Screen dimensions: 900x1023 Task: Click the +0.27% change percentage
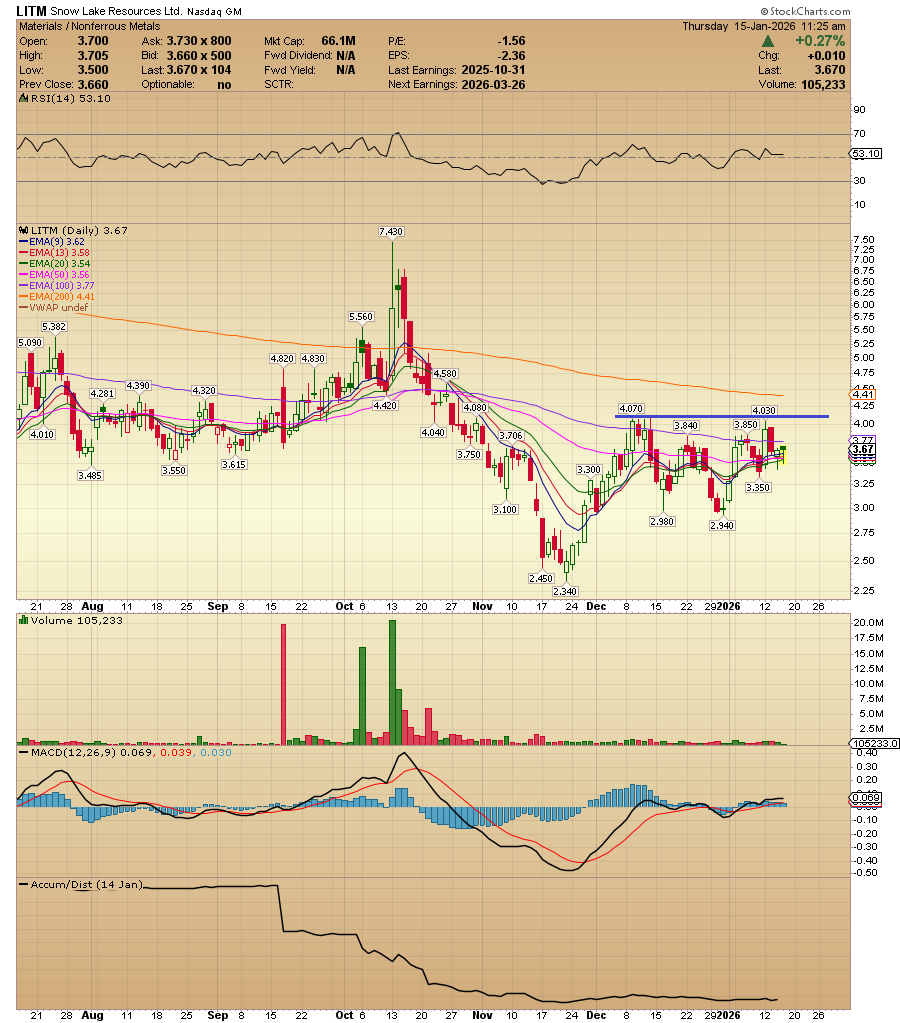tap(820, 41)
